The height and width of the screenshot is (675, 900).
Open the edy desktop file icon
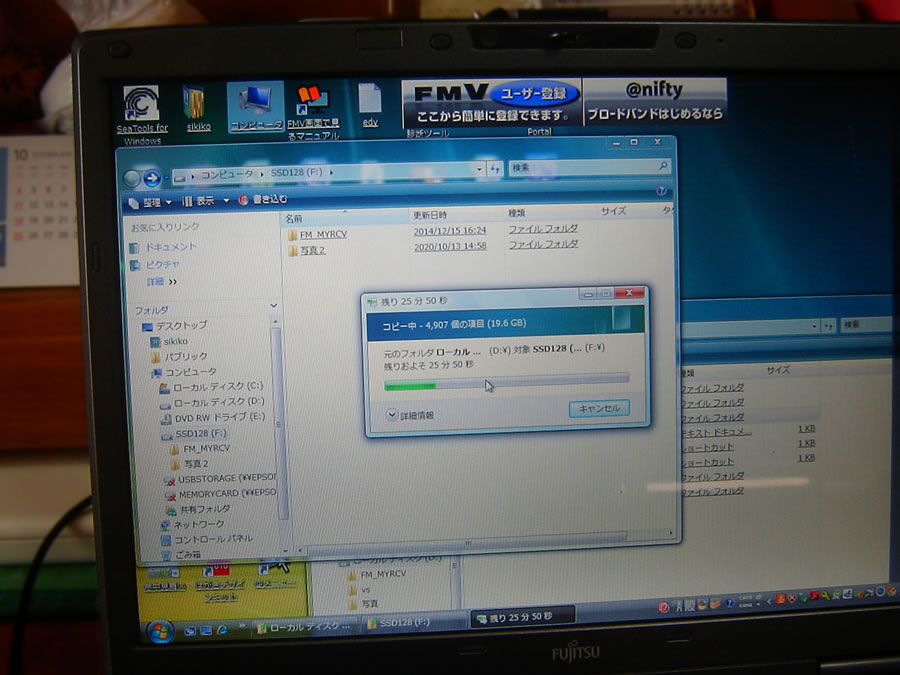tap(370, 104)
